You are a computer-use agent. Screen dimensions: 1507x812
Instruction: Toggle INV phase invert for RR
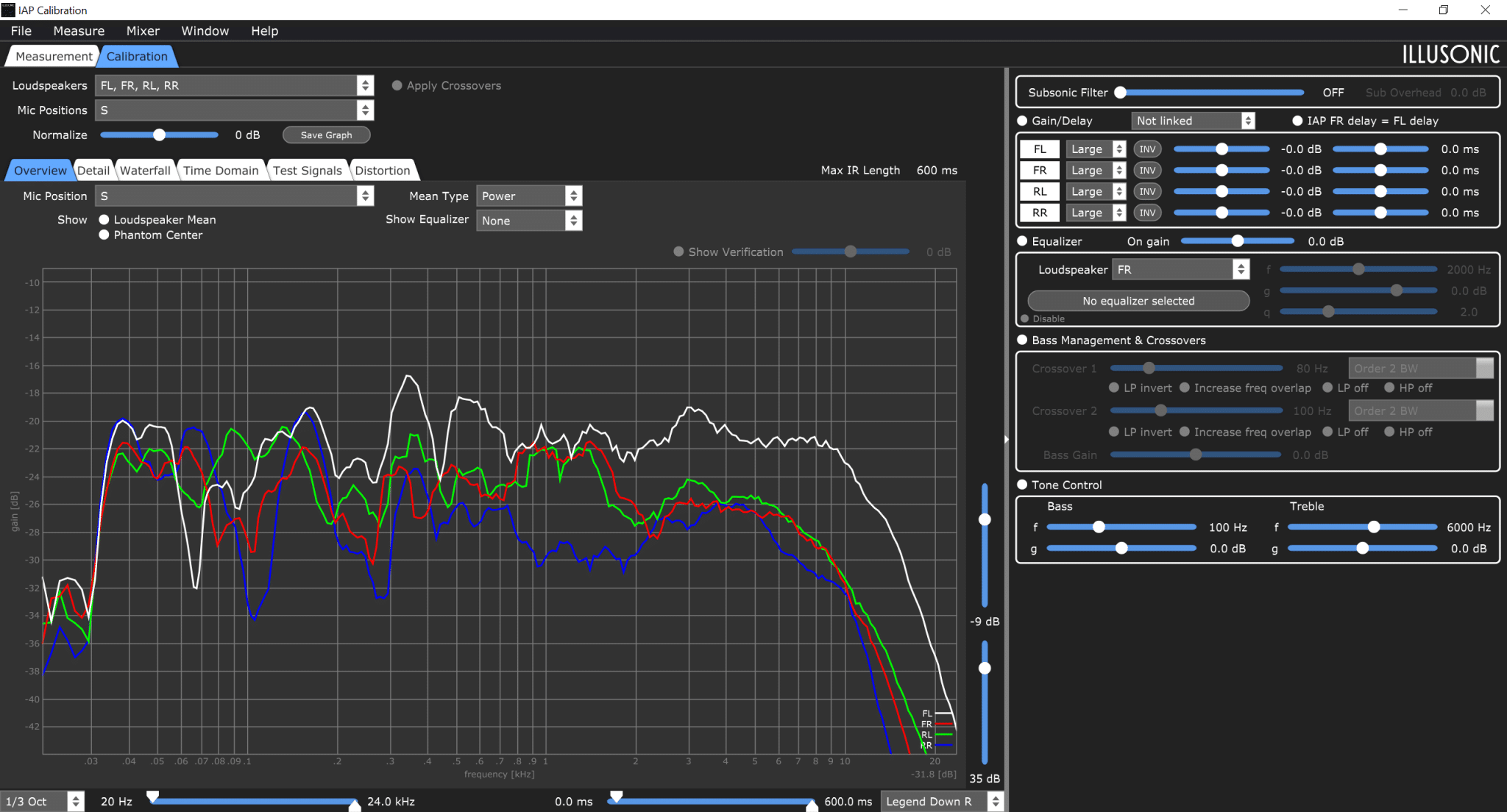coord(1147,213)
